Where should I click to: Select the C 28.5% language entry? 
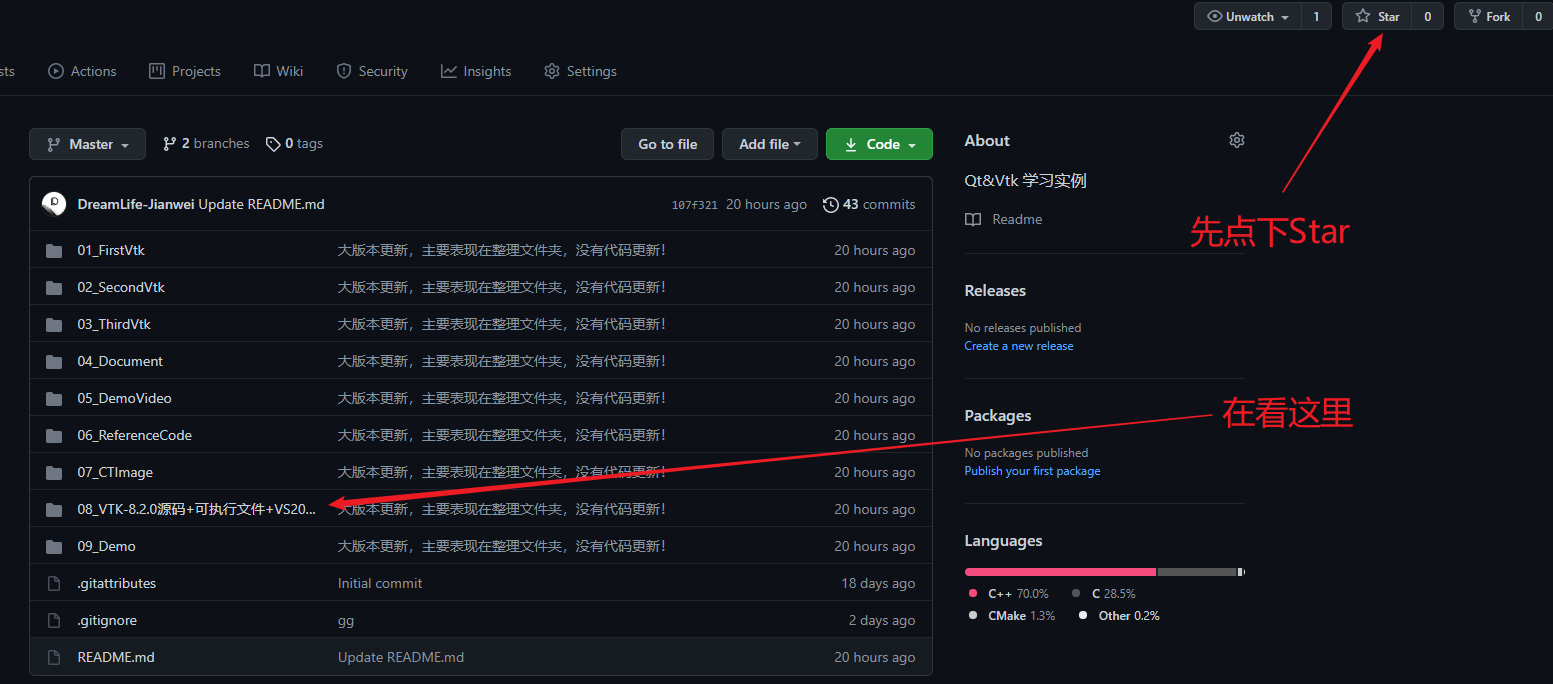pyautogui.click(x=1104, y=593)
